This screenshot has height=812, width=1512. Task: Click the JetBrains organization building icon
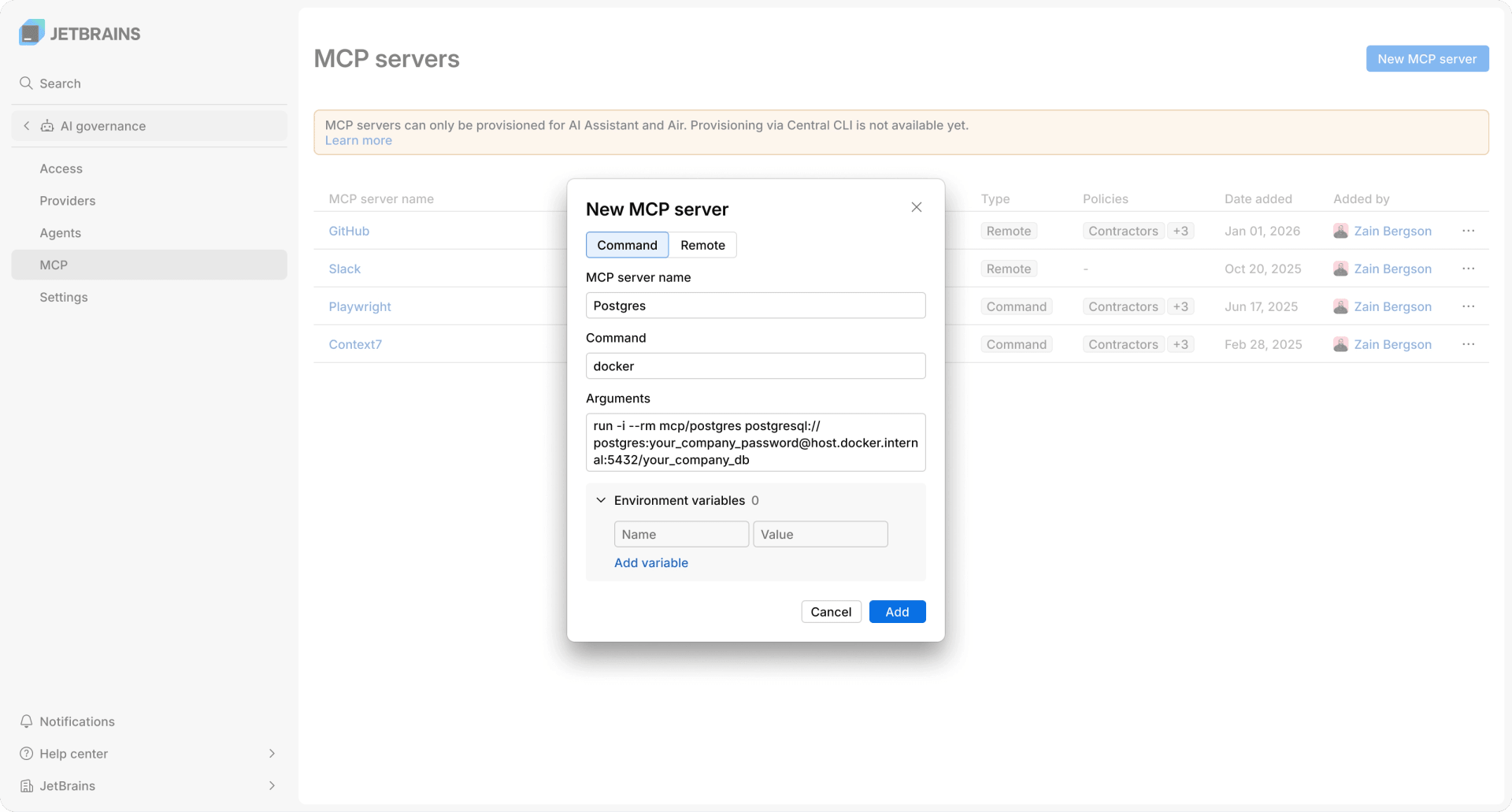click(27, 786)
